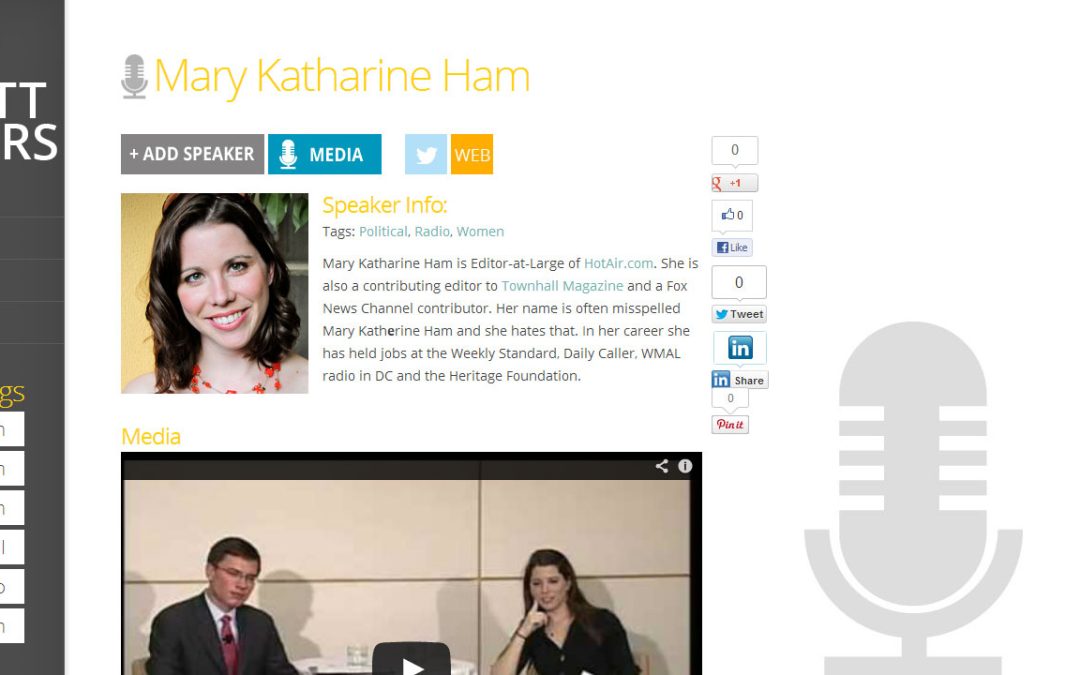Click the Google +1 button
The image size is (1080, 675).
tap(734, 183)
